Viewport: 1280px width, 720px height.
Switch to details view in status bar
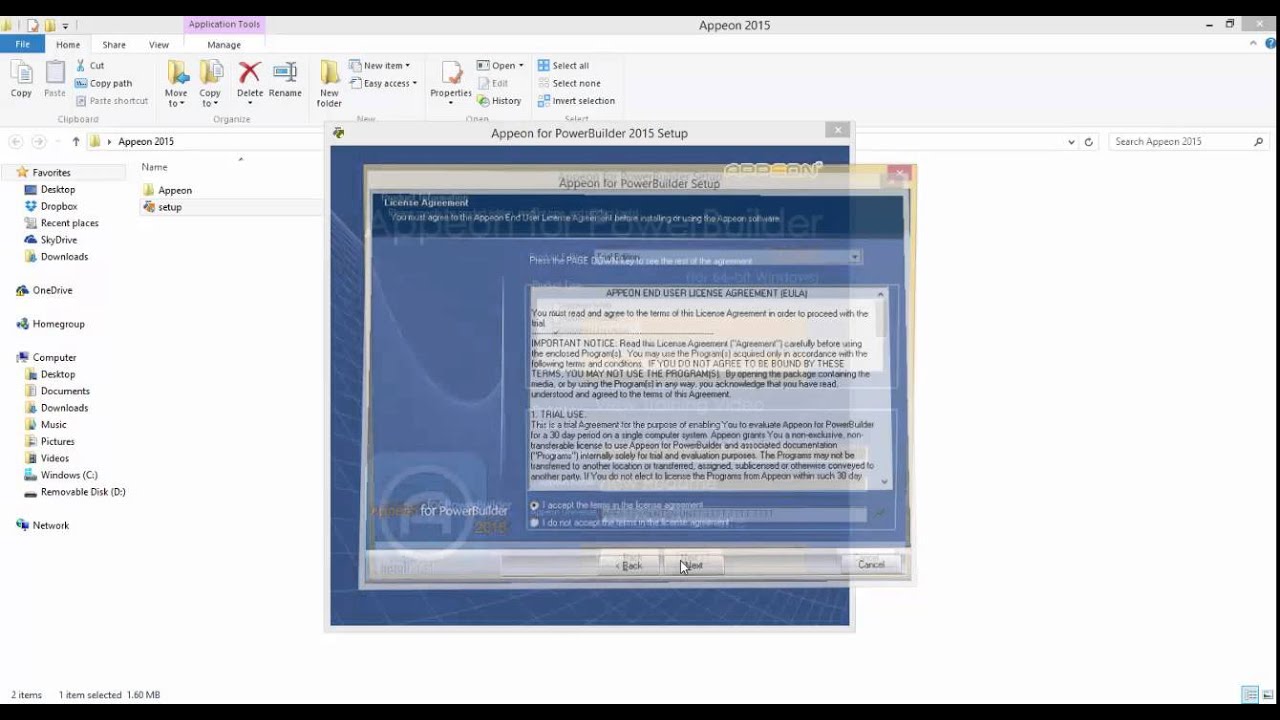(1250, 695)
